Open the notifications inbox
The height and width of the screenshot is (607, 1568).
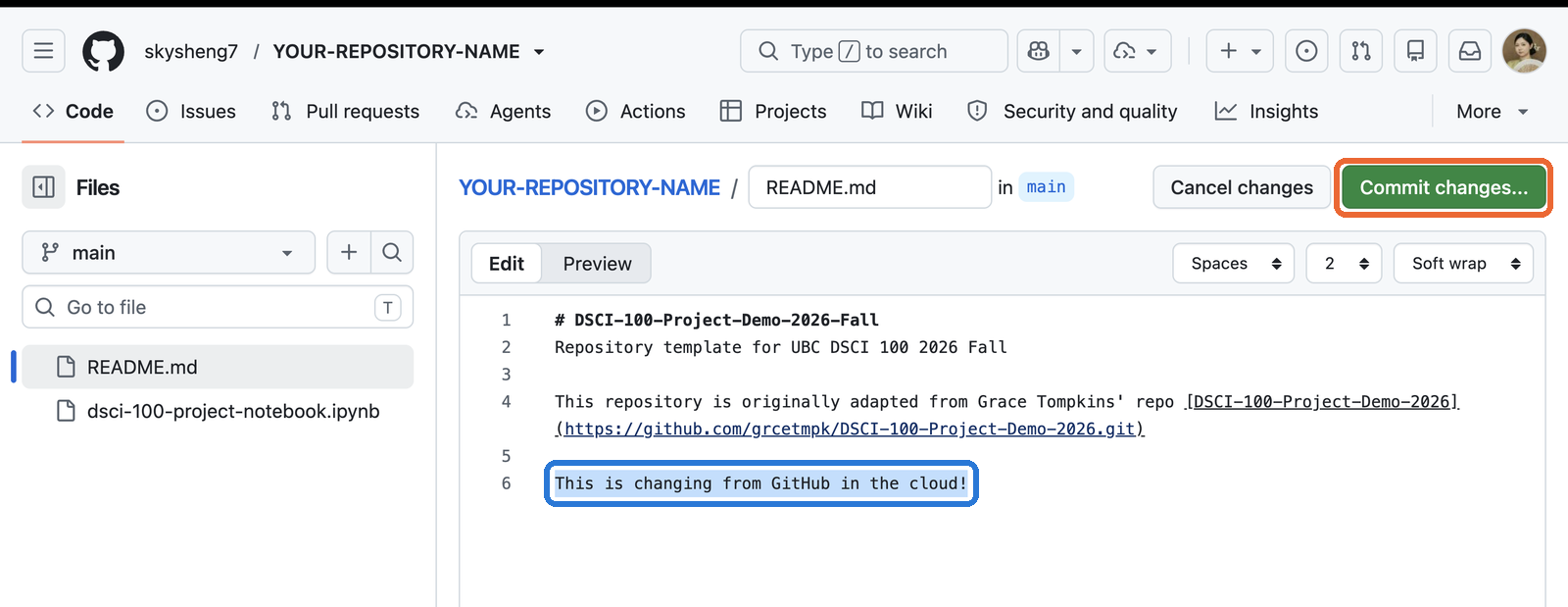[x=1470, y=51]
